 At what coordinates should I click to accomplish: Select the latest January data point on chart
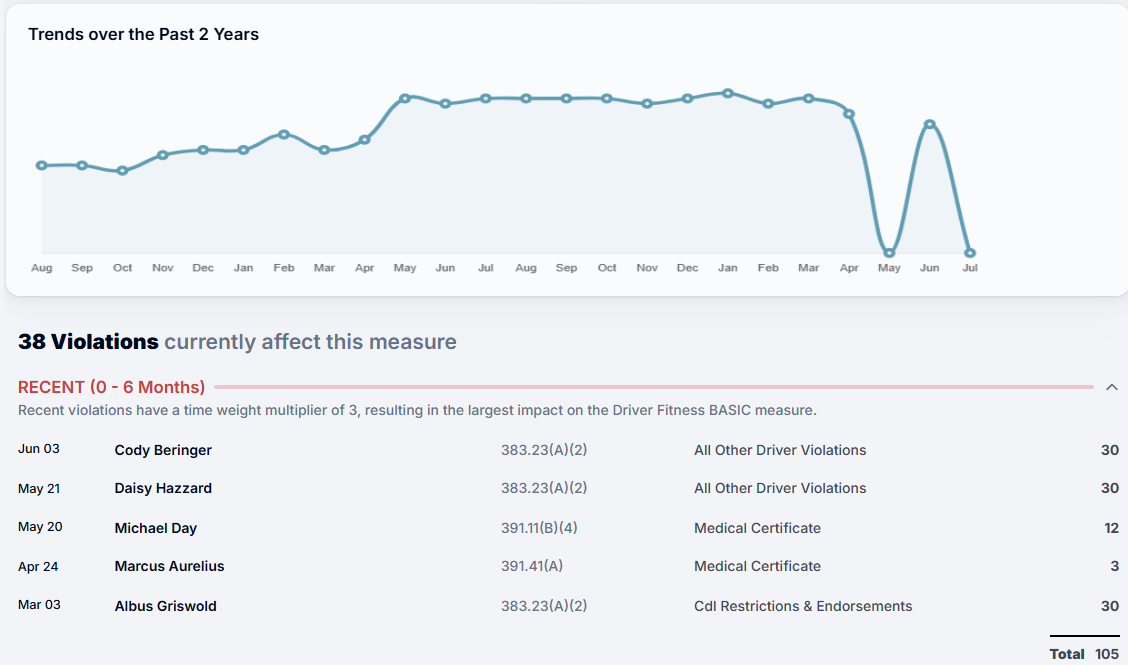(728, 93)
